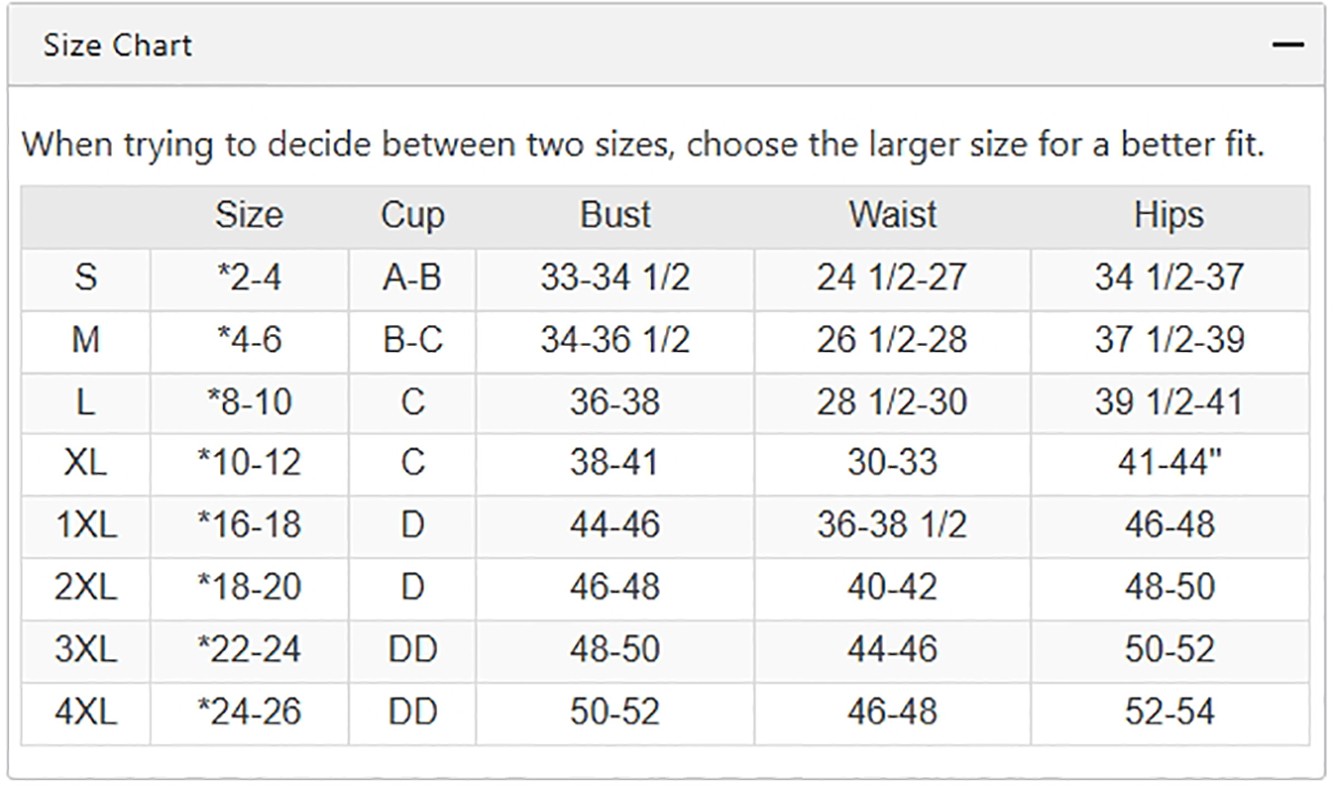Viewport: 1333px width, 789px height.
Task: Select the 4XL hips value 52-54
Action: pyautogui.click(x=1169, y=711)
